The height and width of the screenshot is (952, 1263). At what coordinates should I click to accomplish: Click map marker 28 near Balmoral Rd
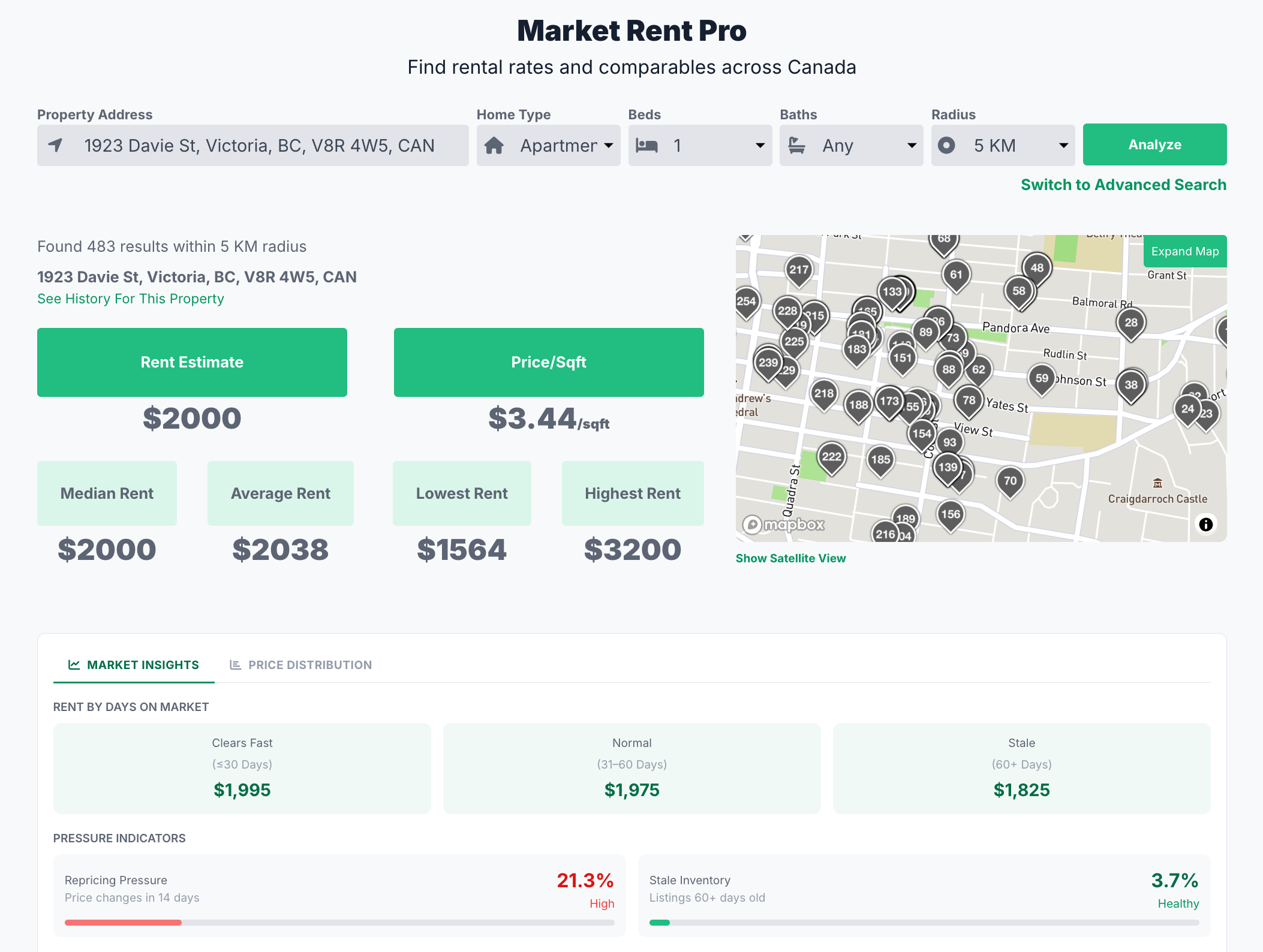tap(1130, 323)
